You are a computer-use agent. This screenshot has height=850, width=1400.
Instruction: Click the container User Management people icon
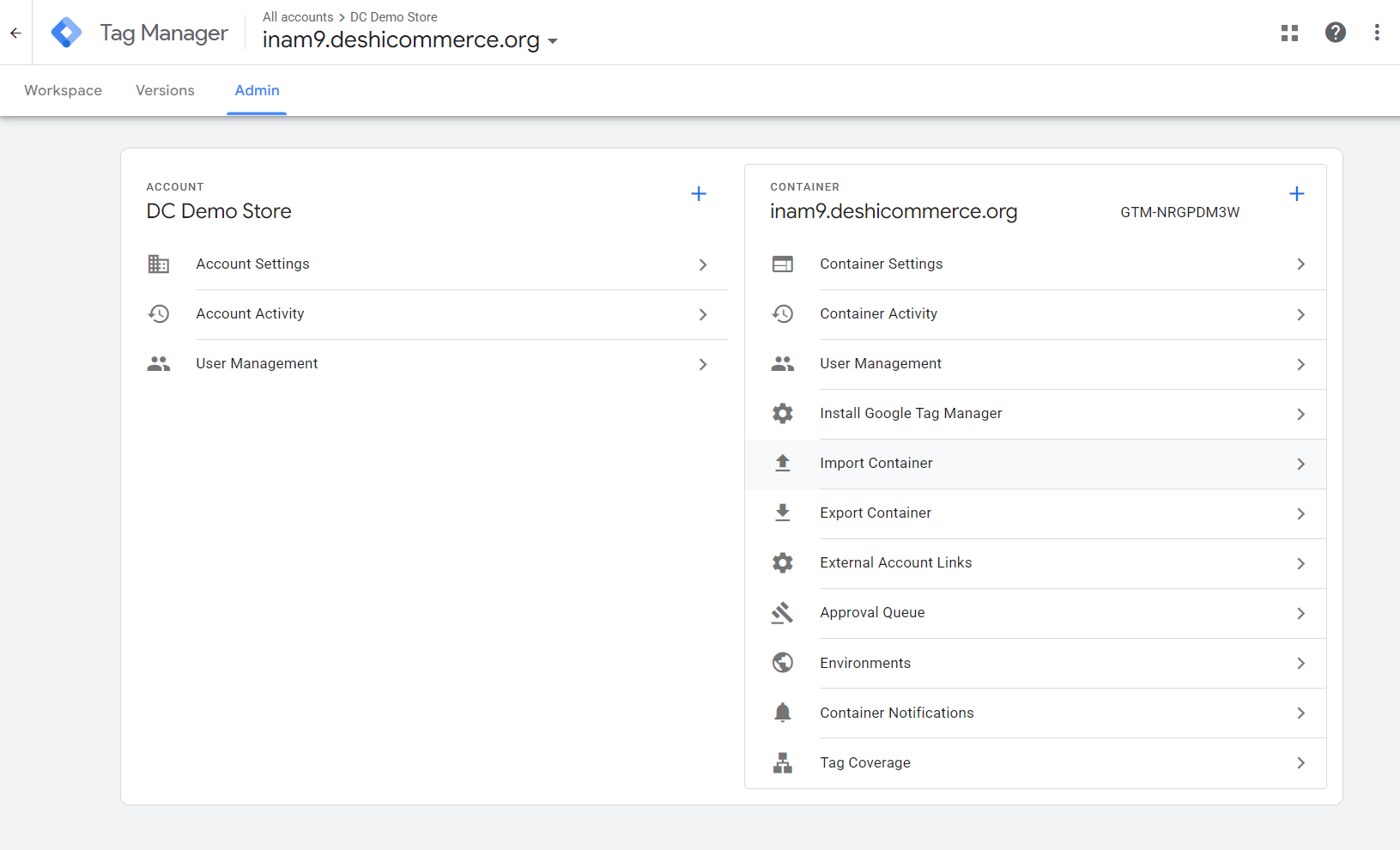click(783, 364)
